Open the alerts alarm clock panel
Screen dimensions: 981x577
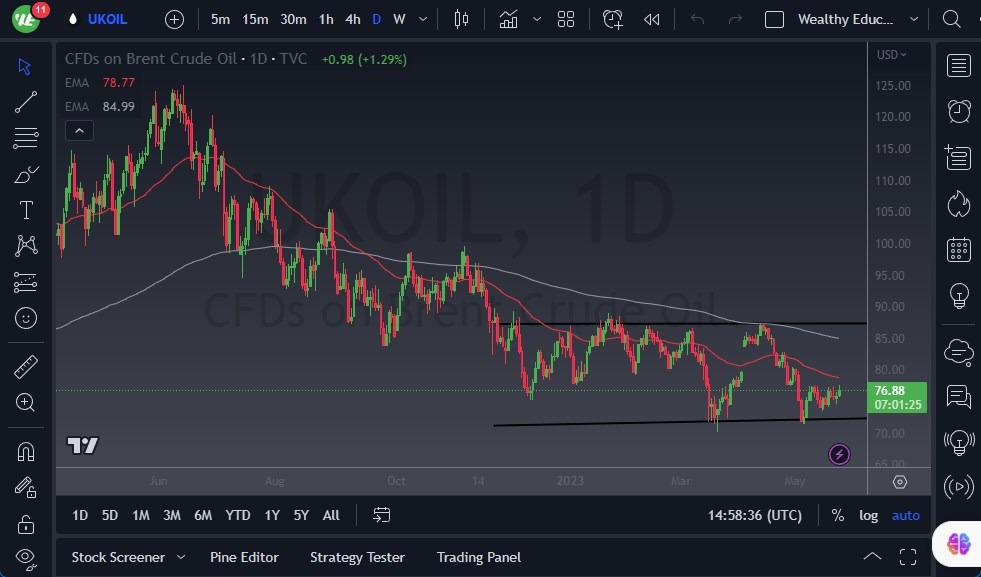(x=959, y=111)
